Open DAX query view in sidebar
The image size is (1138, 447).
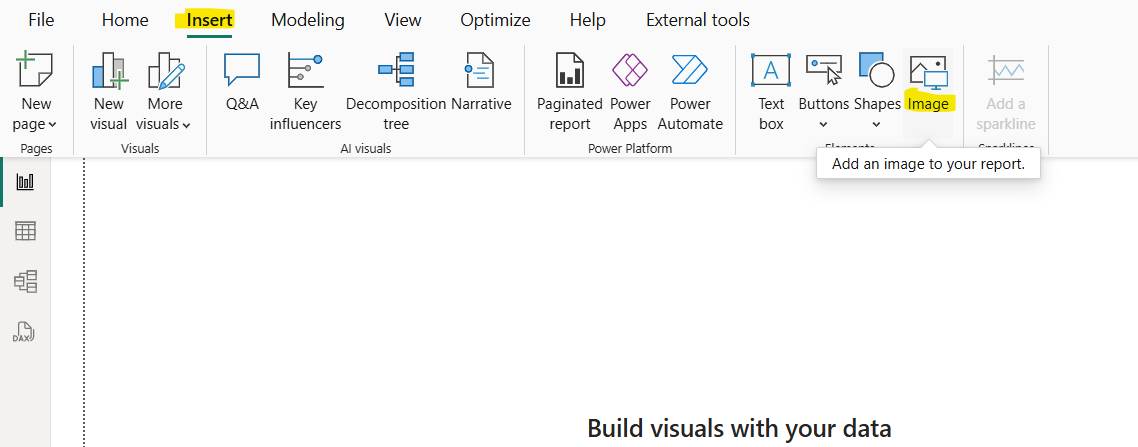25,332
